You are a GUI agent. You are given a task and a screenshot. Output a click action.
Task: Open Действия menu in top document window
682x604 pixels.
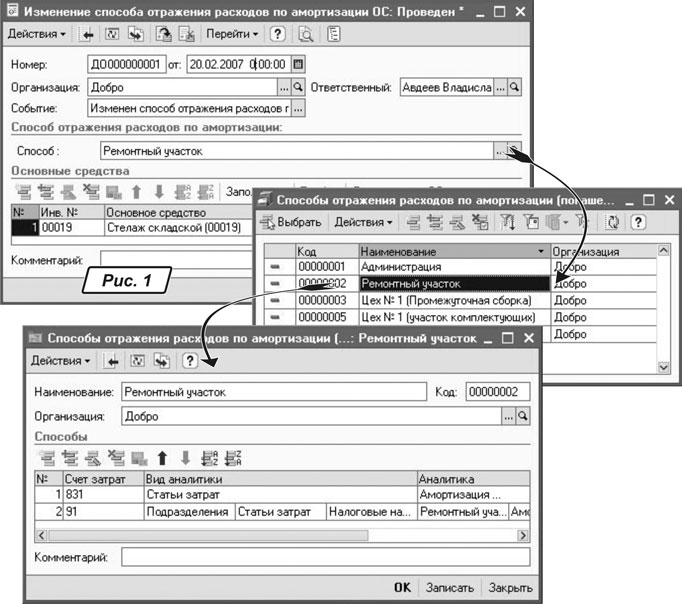pos(37,34)
